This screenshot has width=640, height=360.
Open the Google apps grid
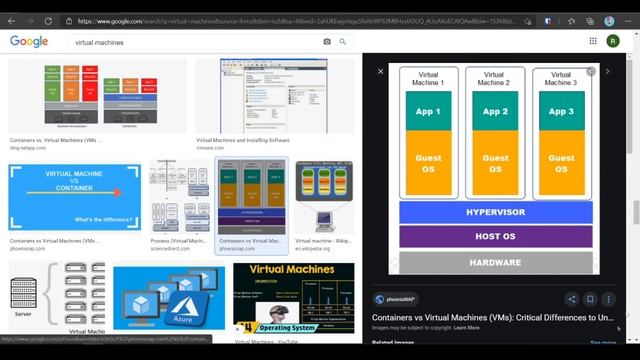(593, 41)
